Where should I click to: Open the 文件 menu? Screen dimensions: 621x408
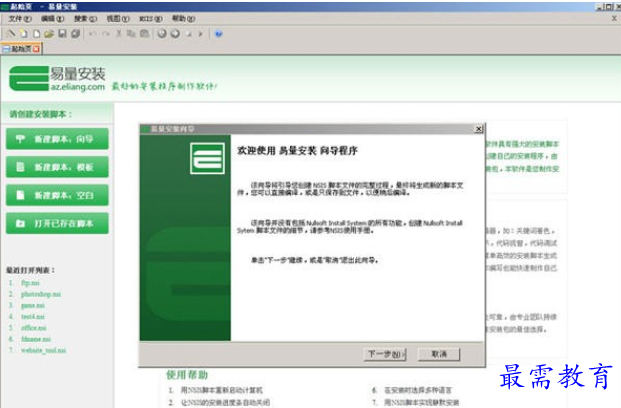(x=20, y=19)
